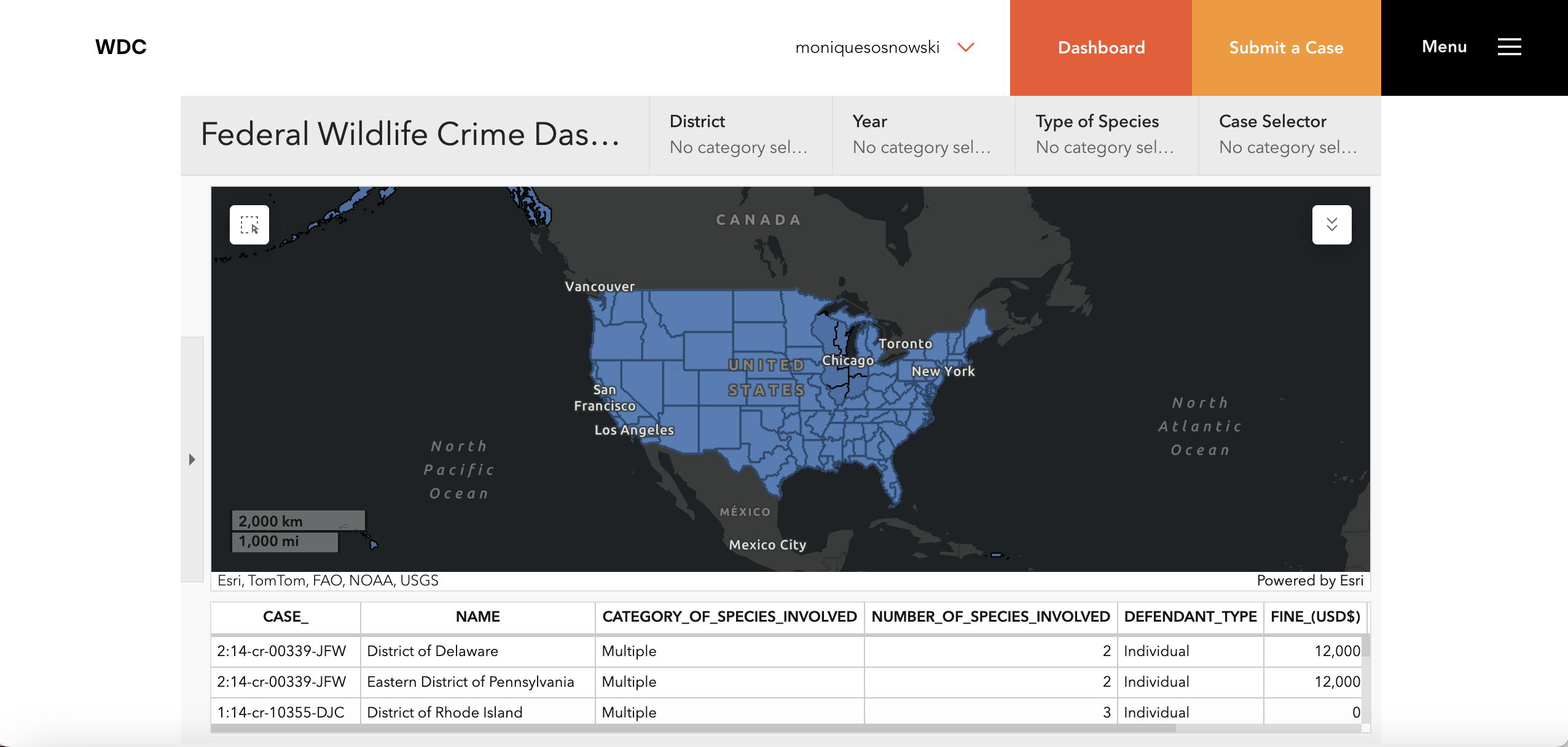Go to the Dashboard tab
Screen dimensions: 1568x747
pos(1100,47)
